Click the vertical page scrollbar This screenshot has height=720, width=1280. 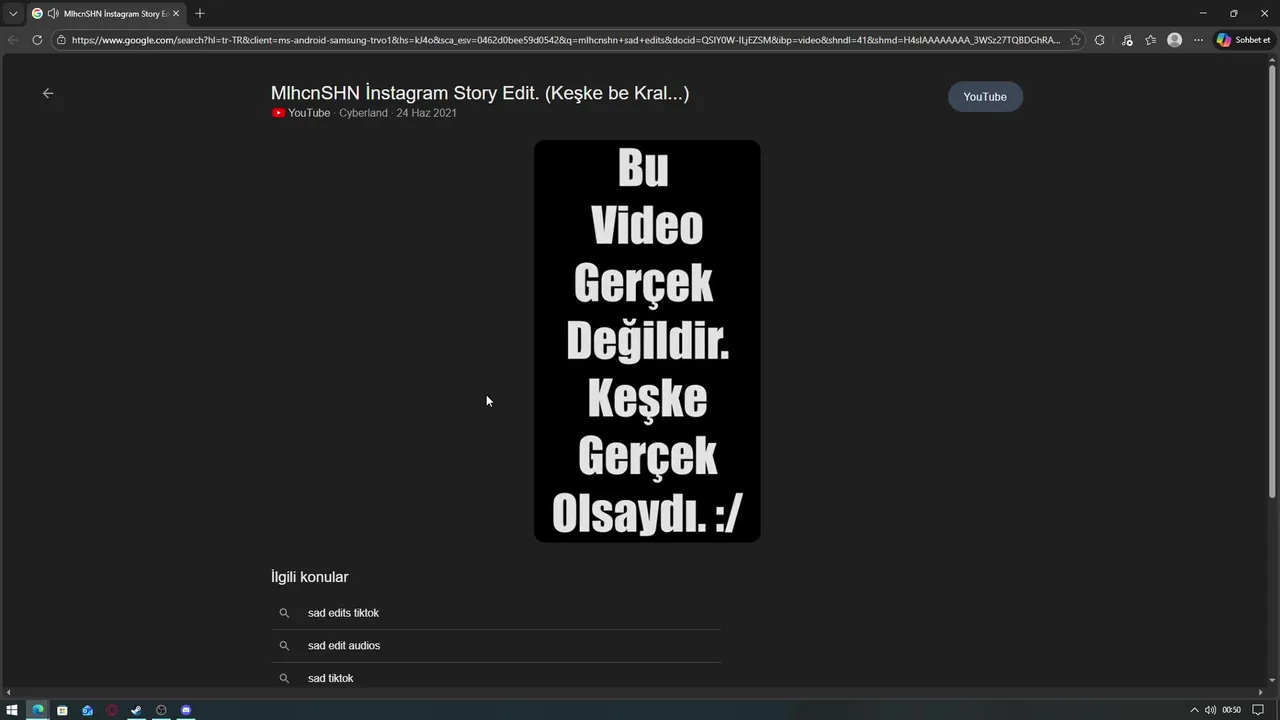point(1272,280)
